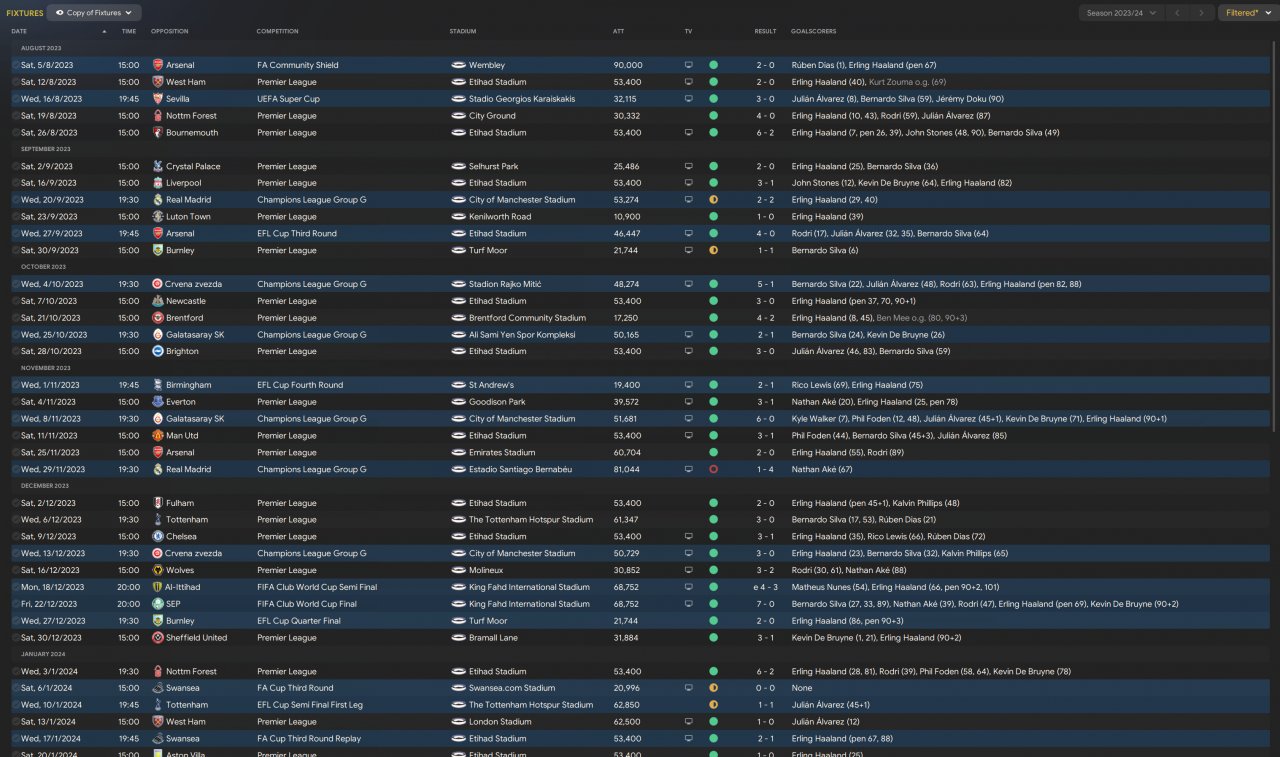This screenshot has height=757, width=1280.
Task: Click the stadium icon beside Wembley
Action: click(458, 66)
